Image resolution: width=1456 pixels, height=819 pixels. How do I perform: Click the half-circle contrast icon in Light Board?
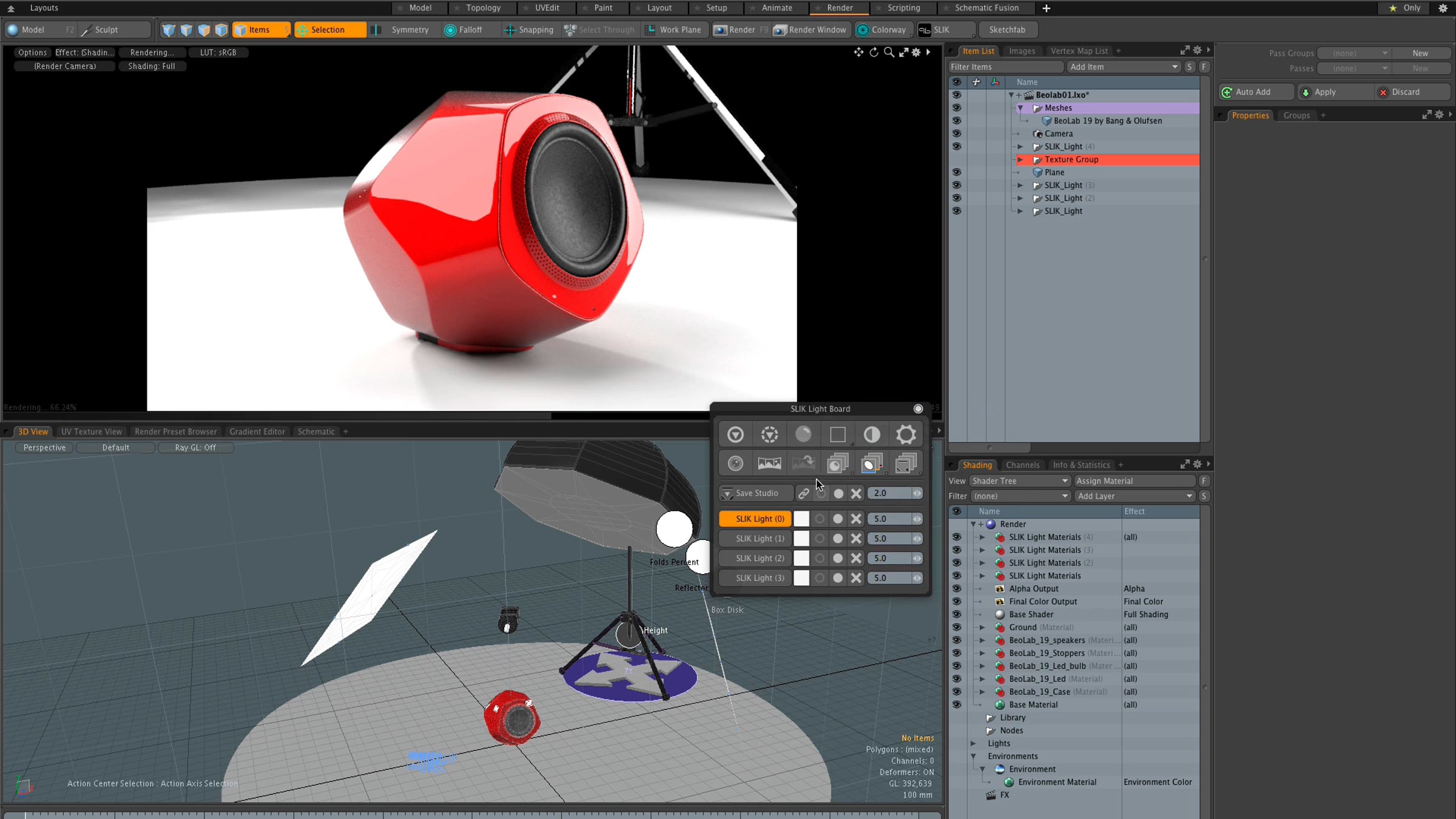tap(872, 434)
